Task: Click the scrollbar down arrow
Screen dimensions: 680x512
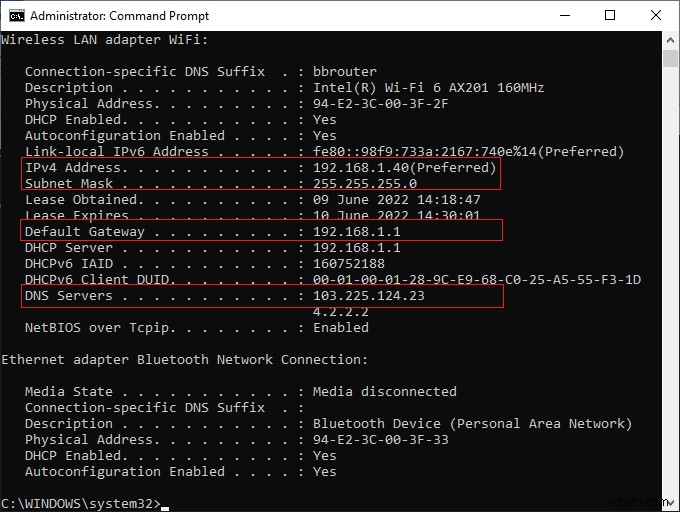Action: [671, 503]
